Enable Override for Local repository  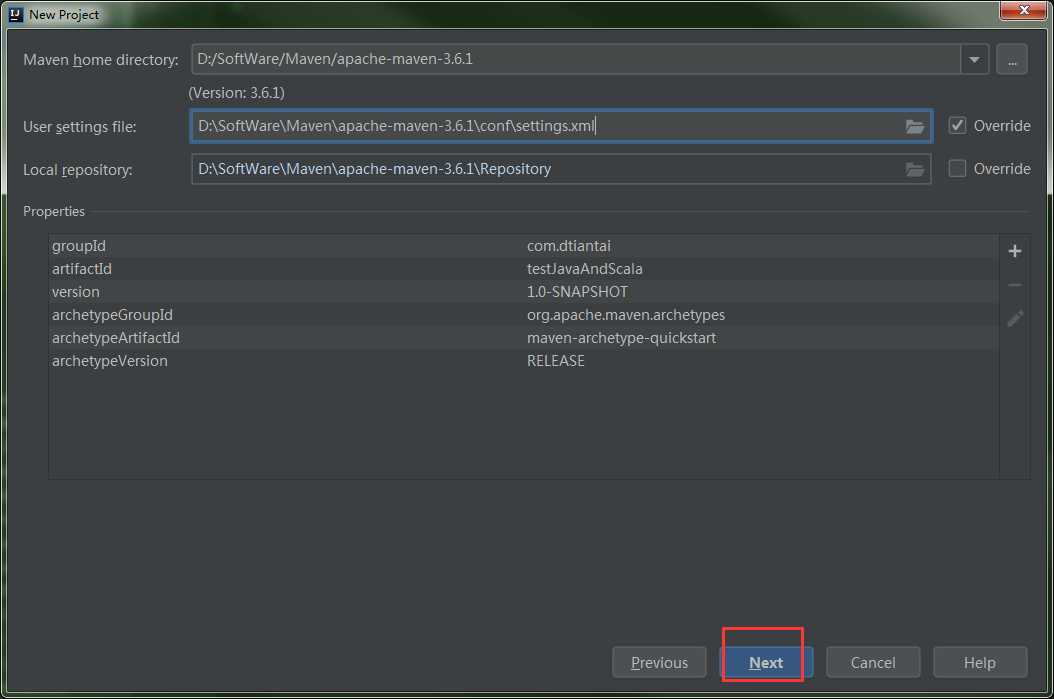957,169
